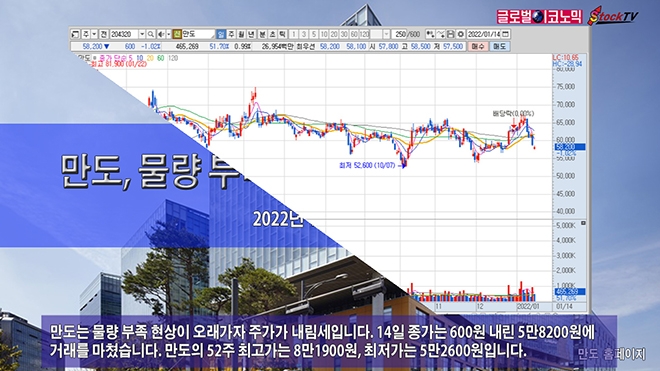Expand the stock code 204320 dropdown
The height and width of the screenshot is (371, 660).
[142, 34]
